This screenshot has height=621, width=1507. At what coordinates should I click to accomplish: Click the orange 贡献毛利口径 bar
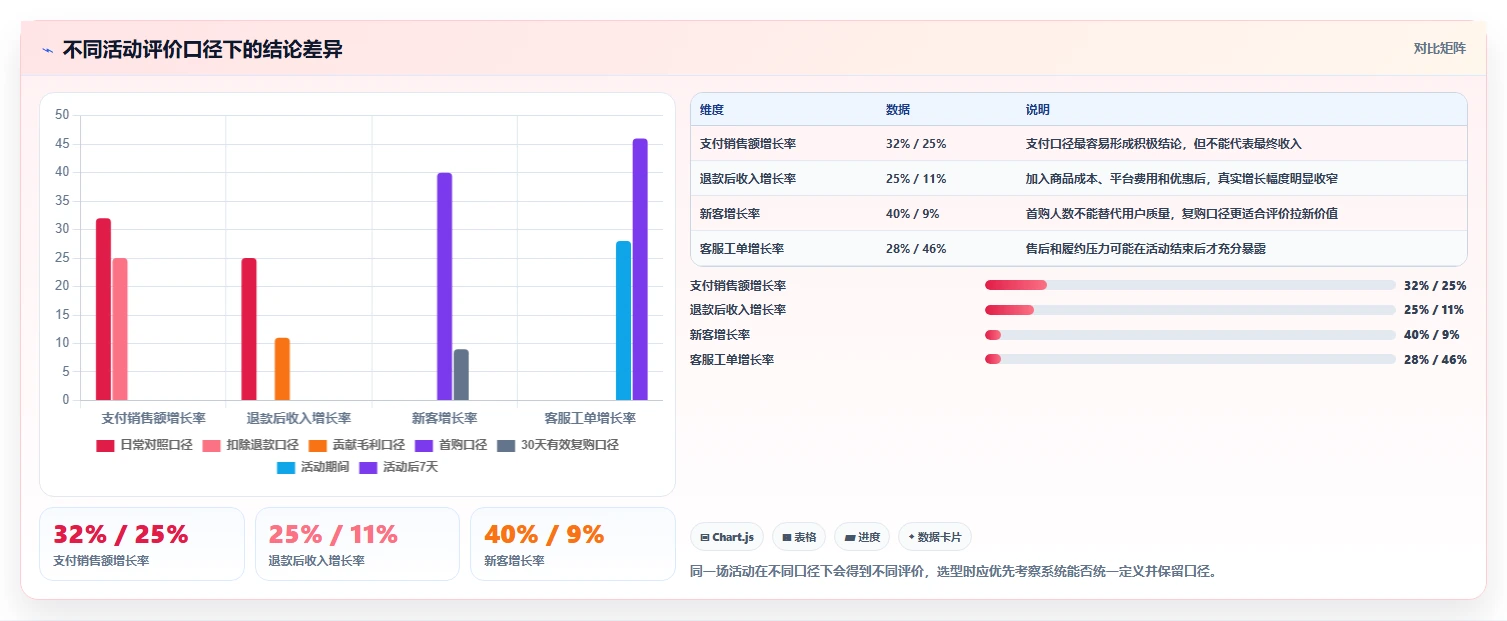click(282, 369)
